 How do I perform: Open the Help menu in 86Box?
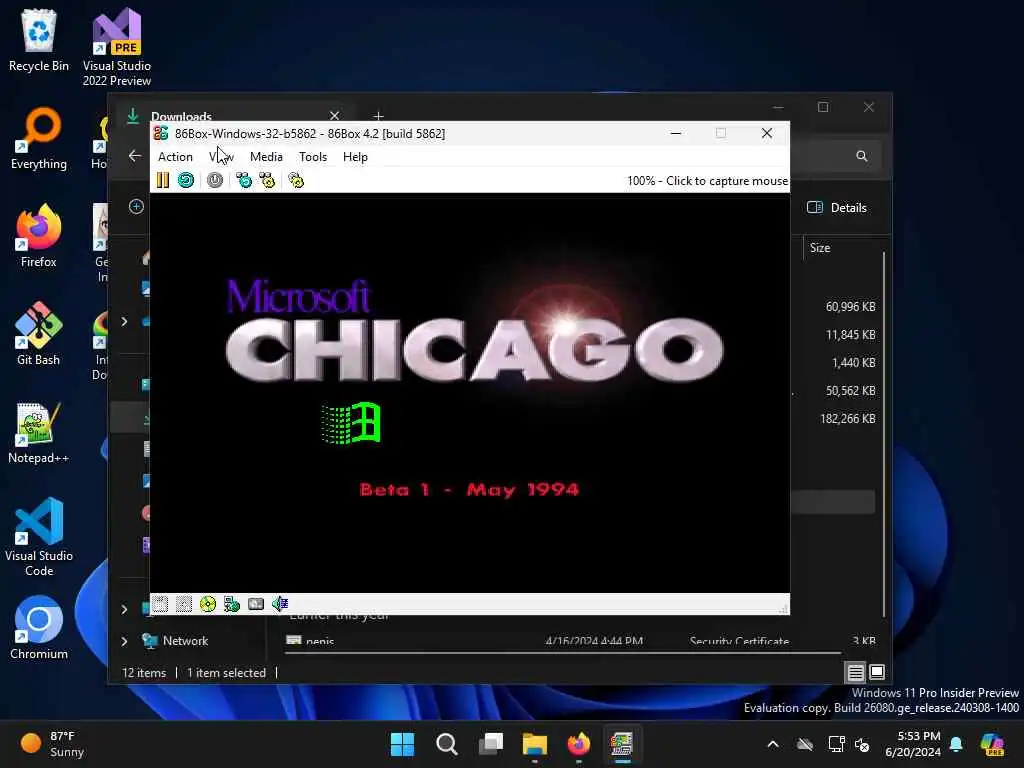pos(355,157)
